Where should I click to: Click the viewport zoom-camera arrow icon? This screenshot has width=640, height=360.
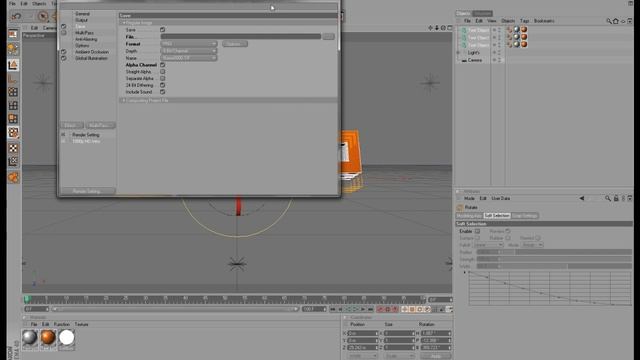click(x=437, y=28)
